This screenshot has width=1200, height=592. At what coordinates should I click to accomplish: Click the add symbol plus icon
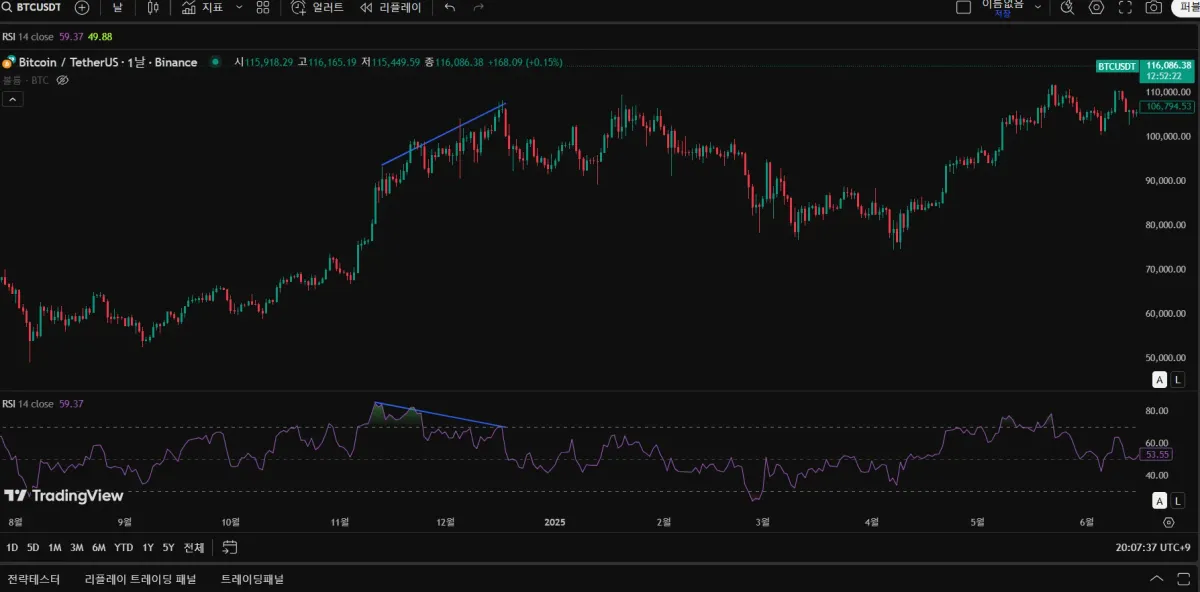[82, 7]
